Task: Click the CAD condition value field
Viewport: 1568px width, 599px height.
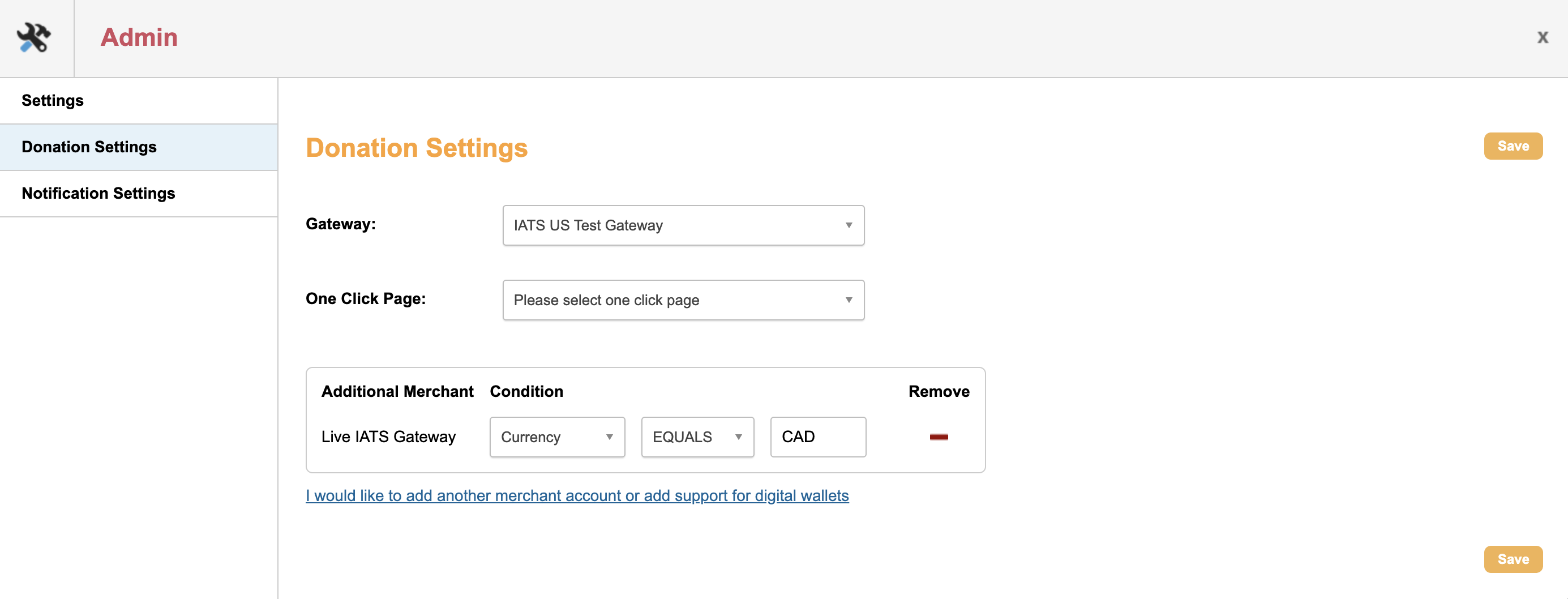Action: coord(817,437)
